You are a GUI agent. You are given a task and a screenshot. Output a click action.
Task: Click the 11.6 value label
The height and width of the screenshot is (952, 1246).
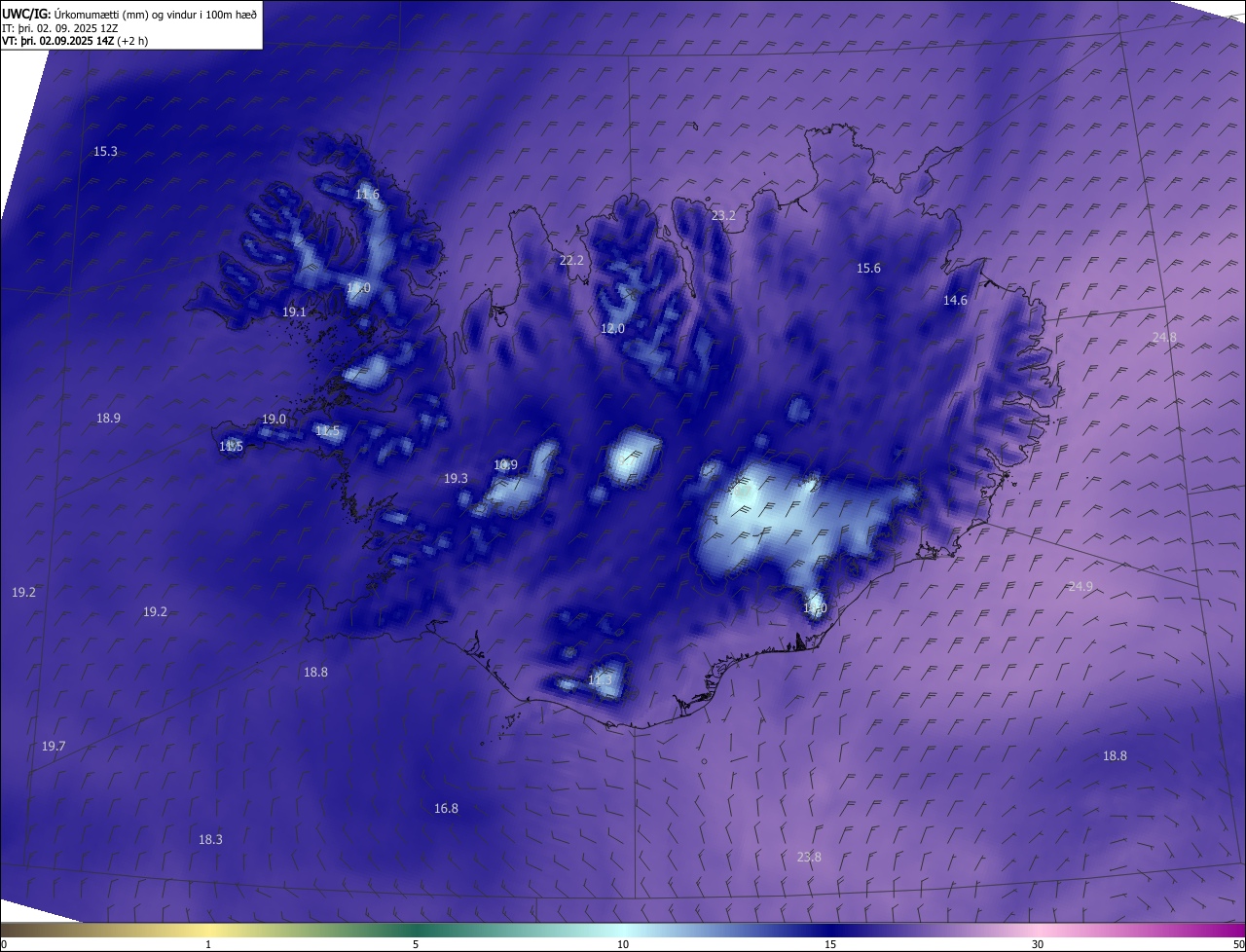pos(367,194)
